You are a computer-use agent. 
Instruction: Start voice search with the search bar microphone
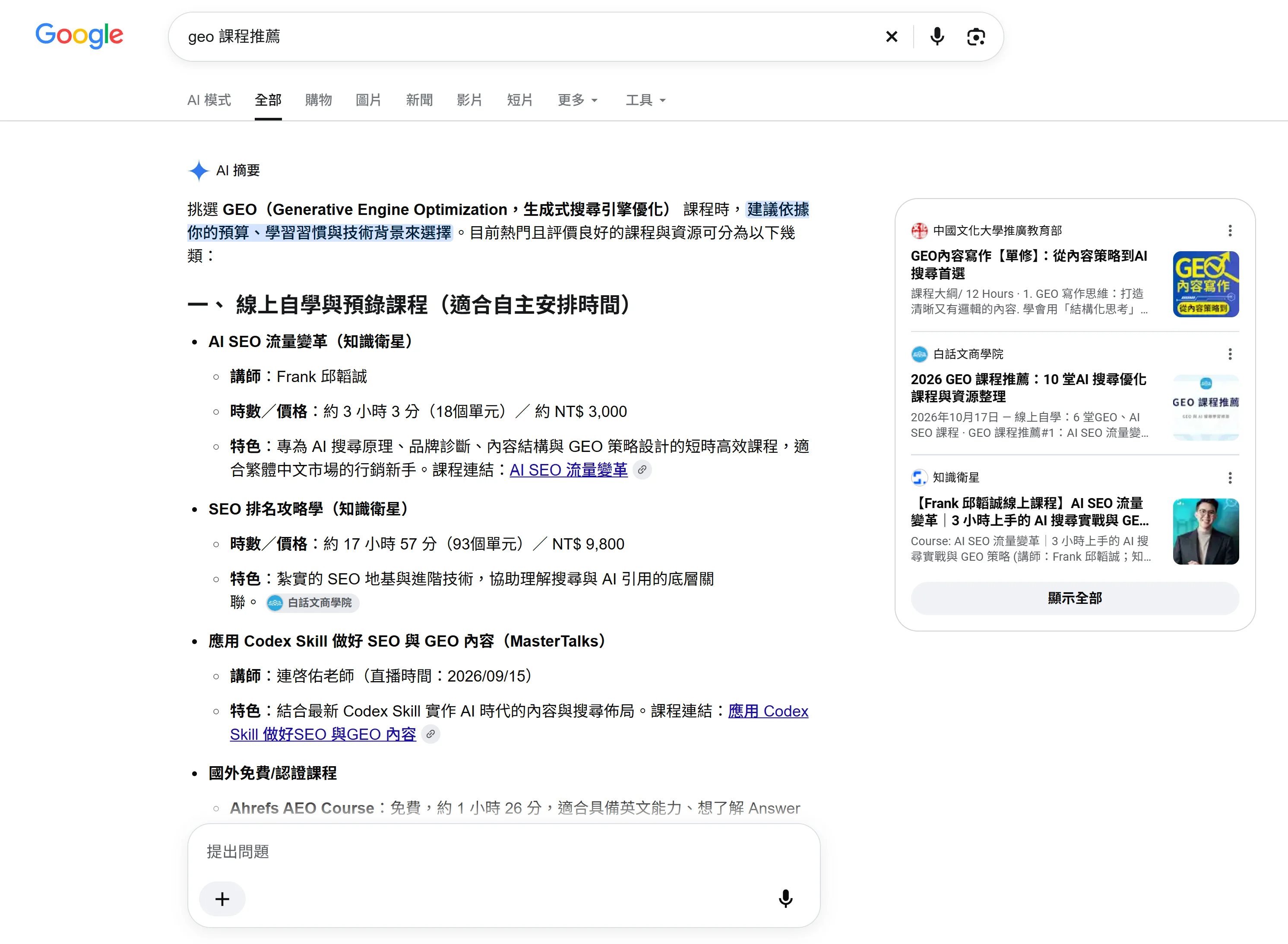coord(937,37)
